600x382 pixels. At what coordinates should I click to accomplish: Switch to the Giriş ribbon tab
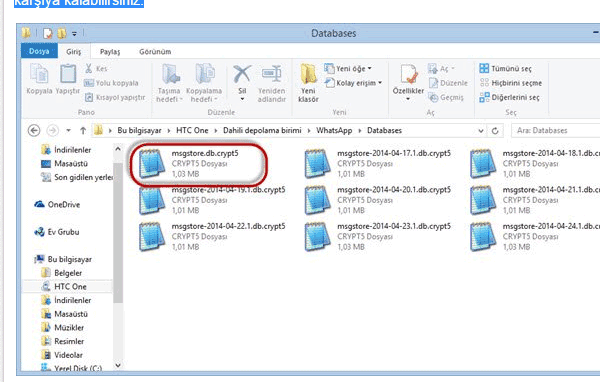tap(73, 51)
